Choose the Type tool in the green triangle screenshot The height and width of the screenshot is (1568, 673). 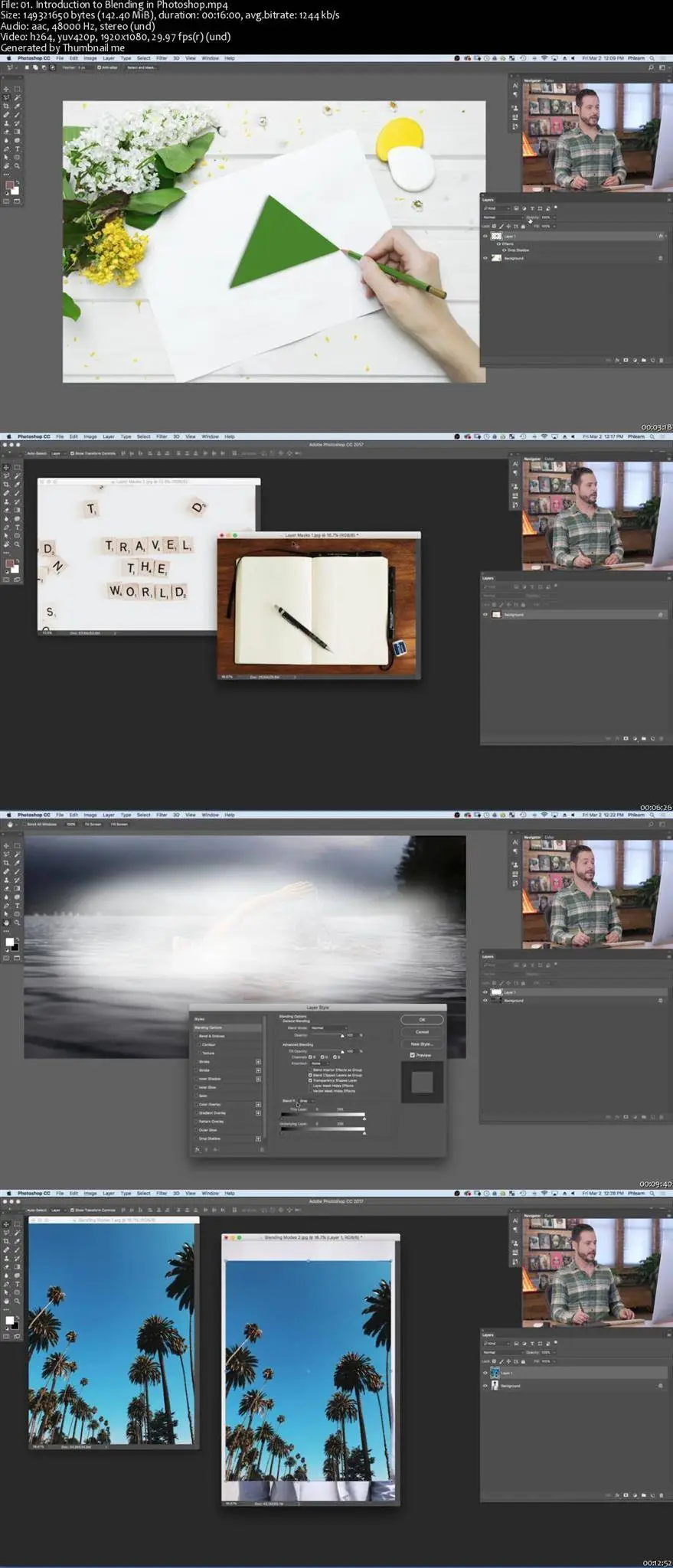(17, 149)
